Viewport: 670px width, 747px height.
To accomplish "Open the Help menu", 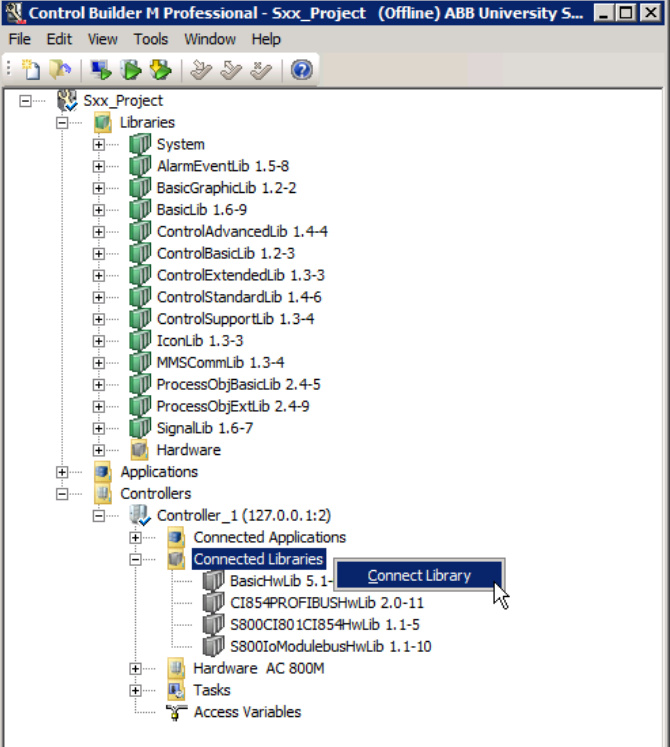I will click(x=266, y=39).
